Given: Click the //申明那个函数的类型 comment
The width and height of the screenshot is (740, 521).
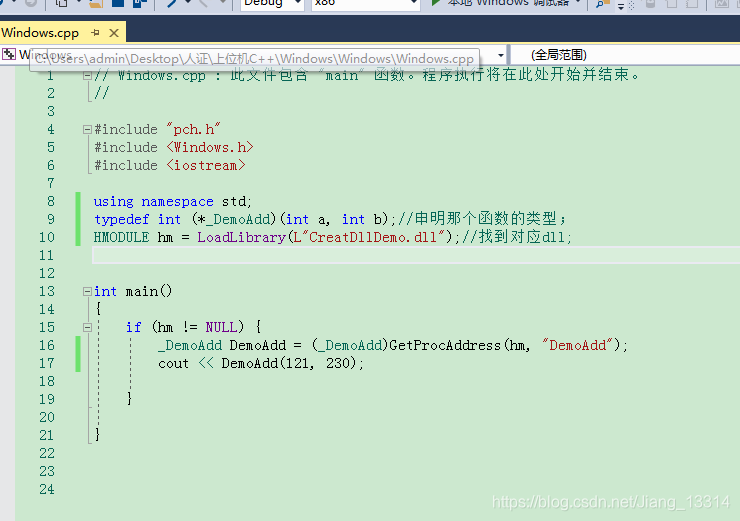Looking at the screenshot, I should (481, 219).
